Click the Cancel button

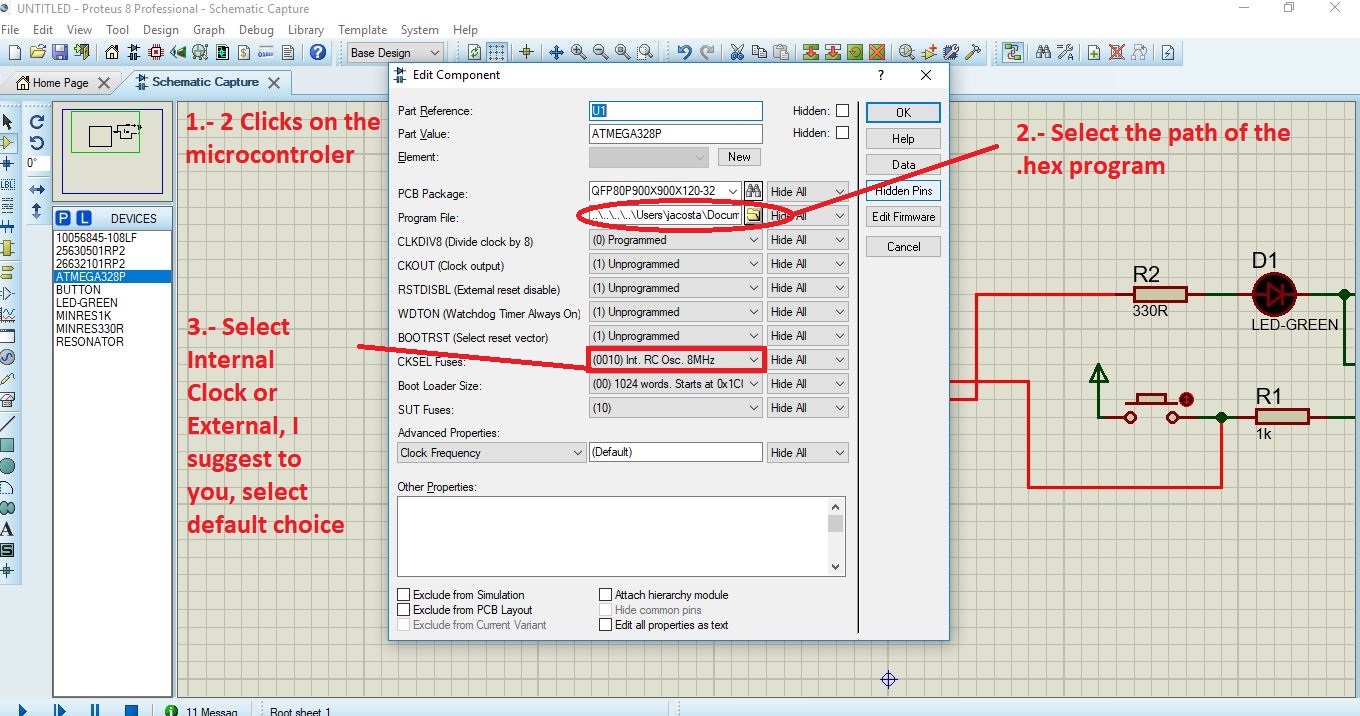(x=903, y=247)
